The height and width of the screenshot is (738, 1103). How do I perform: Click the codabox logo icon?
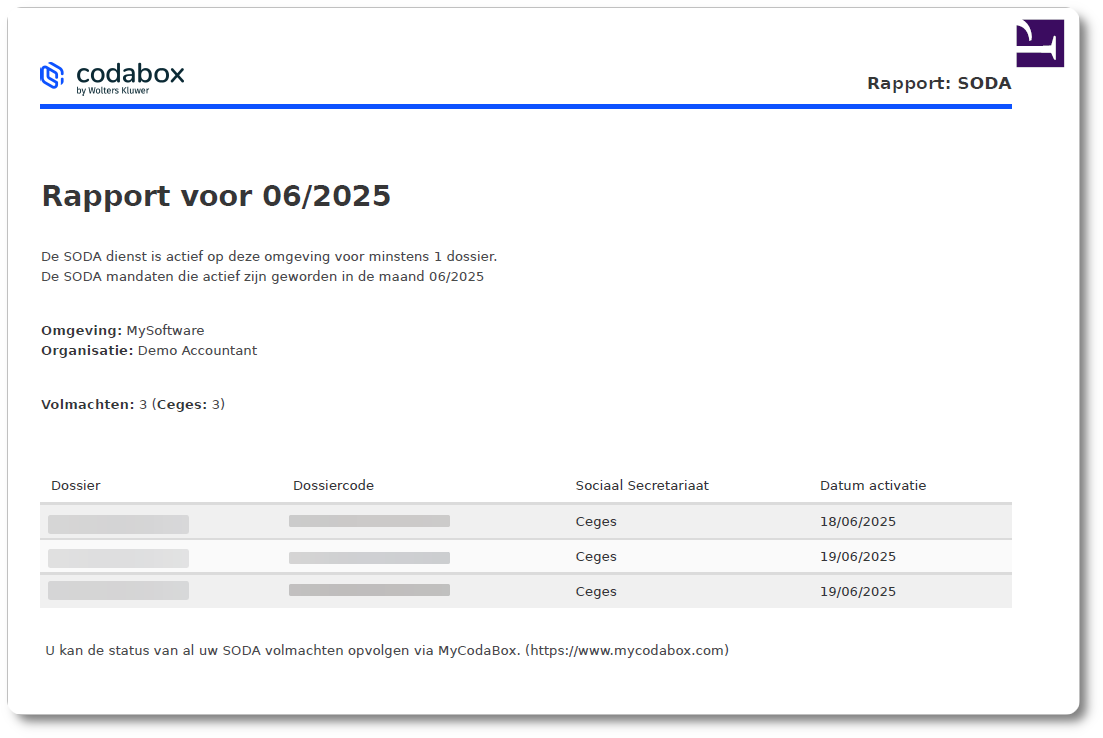(52, 75)
